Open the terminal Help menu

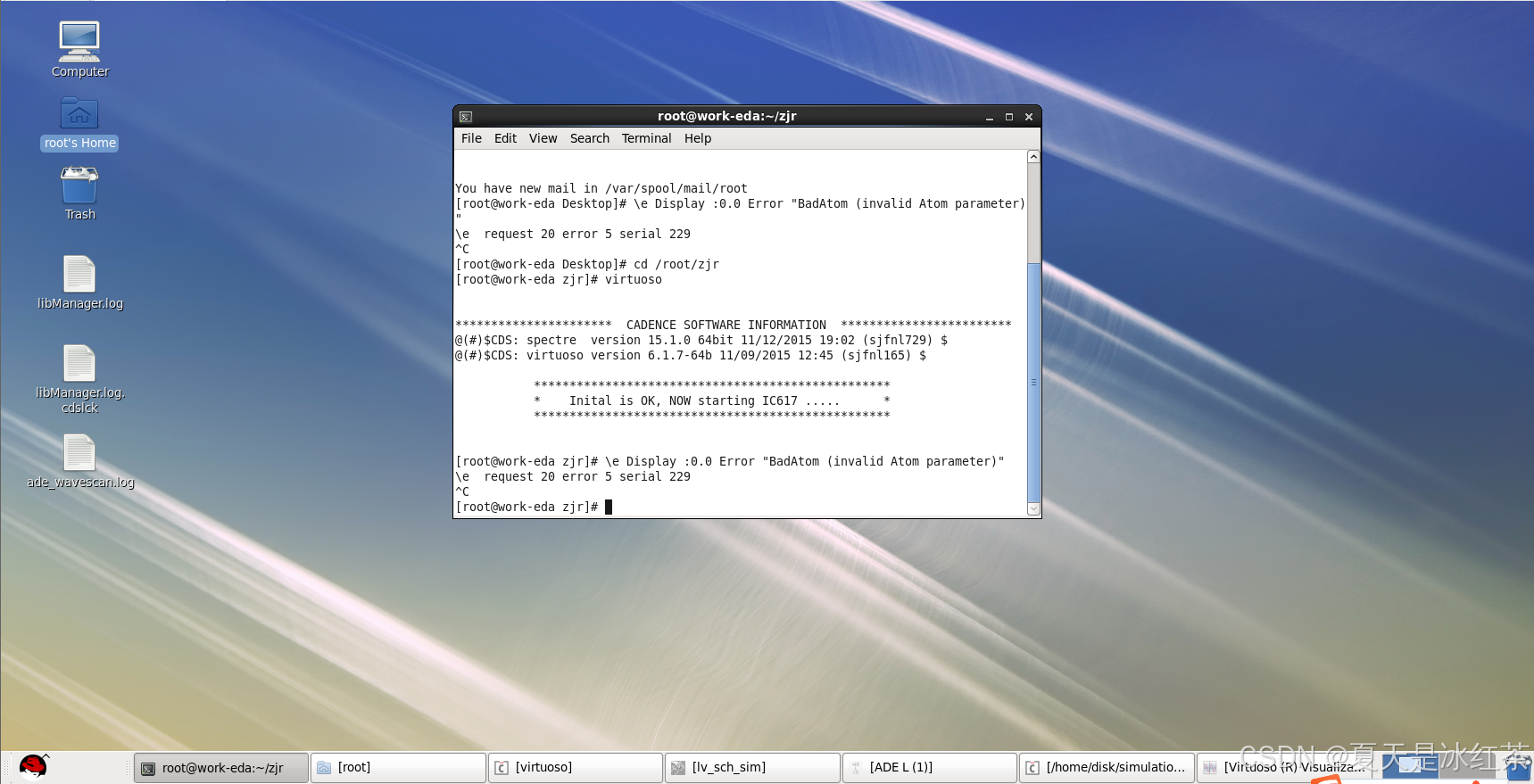click(x=698, y=138)
